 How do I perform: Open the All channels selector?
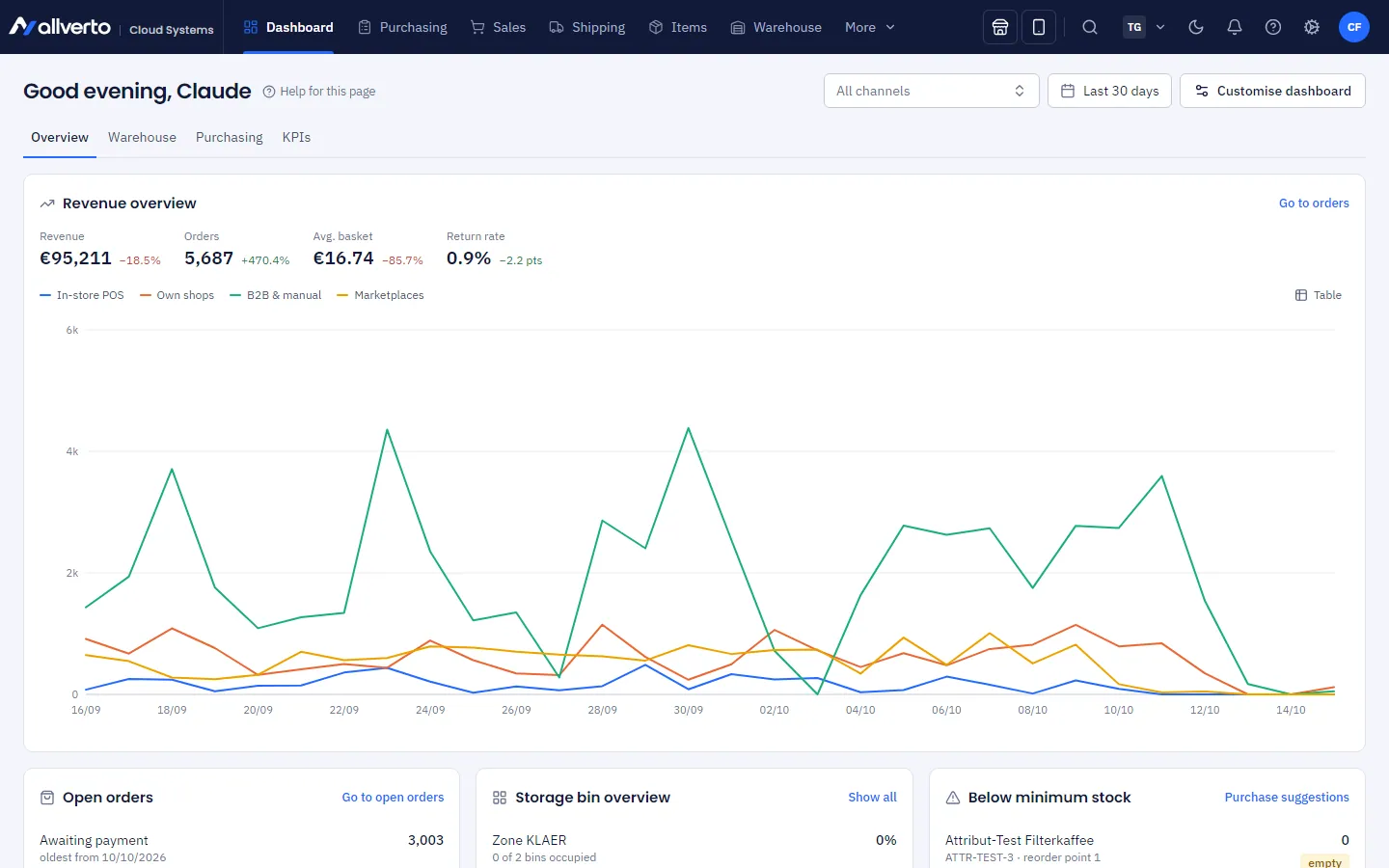coord(932,91)
